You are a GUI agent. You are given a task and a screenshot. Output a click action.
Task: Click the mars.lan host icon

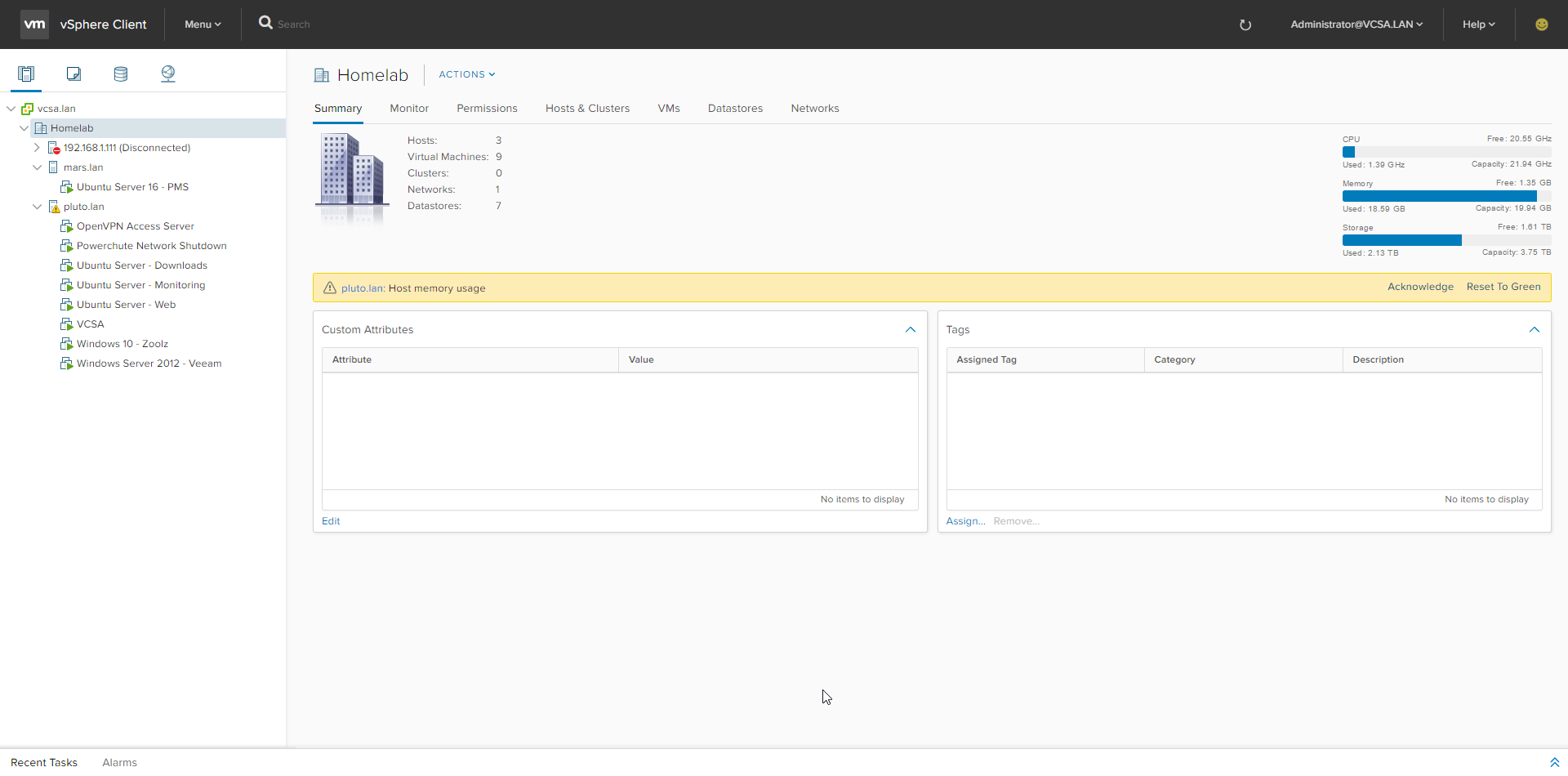54,167
